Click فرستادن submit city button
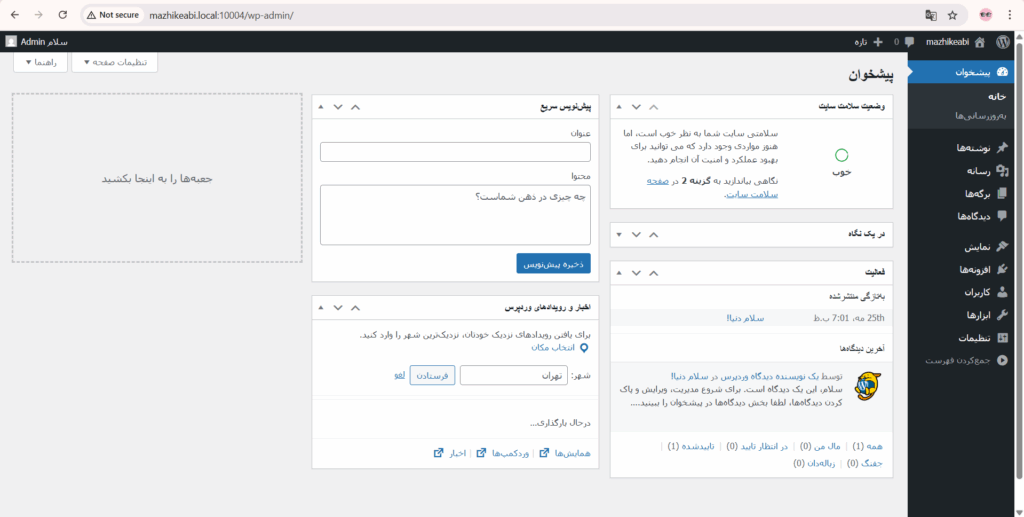1024x517 pixels. [432, 375]
